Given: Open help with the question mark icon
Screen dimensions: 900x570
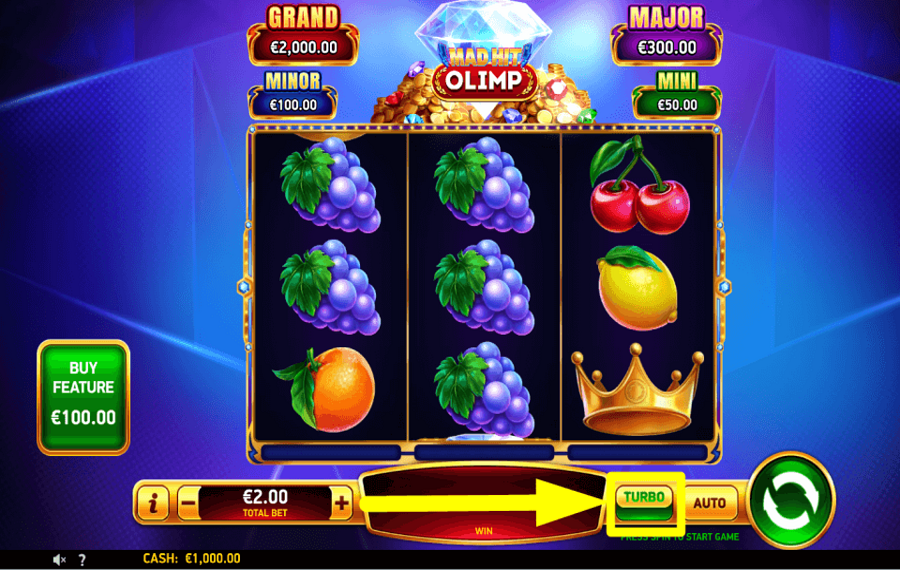Looking at the screenshot, I should pyautogui.click(x=82, y=560).
